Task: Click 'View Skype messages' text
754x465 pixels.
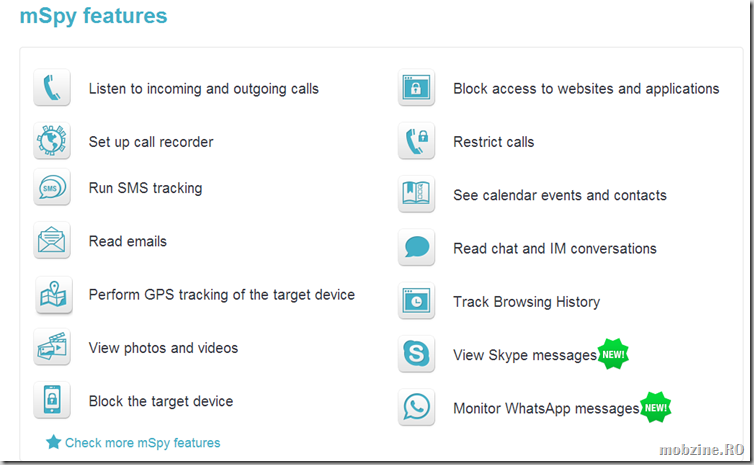Action: pos(525,355)
